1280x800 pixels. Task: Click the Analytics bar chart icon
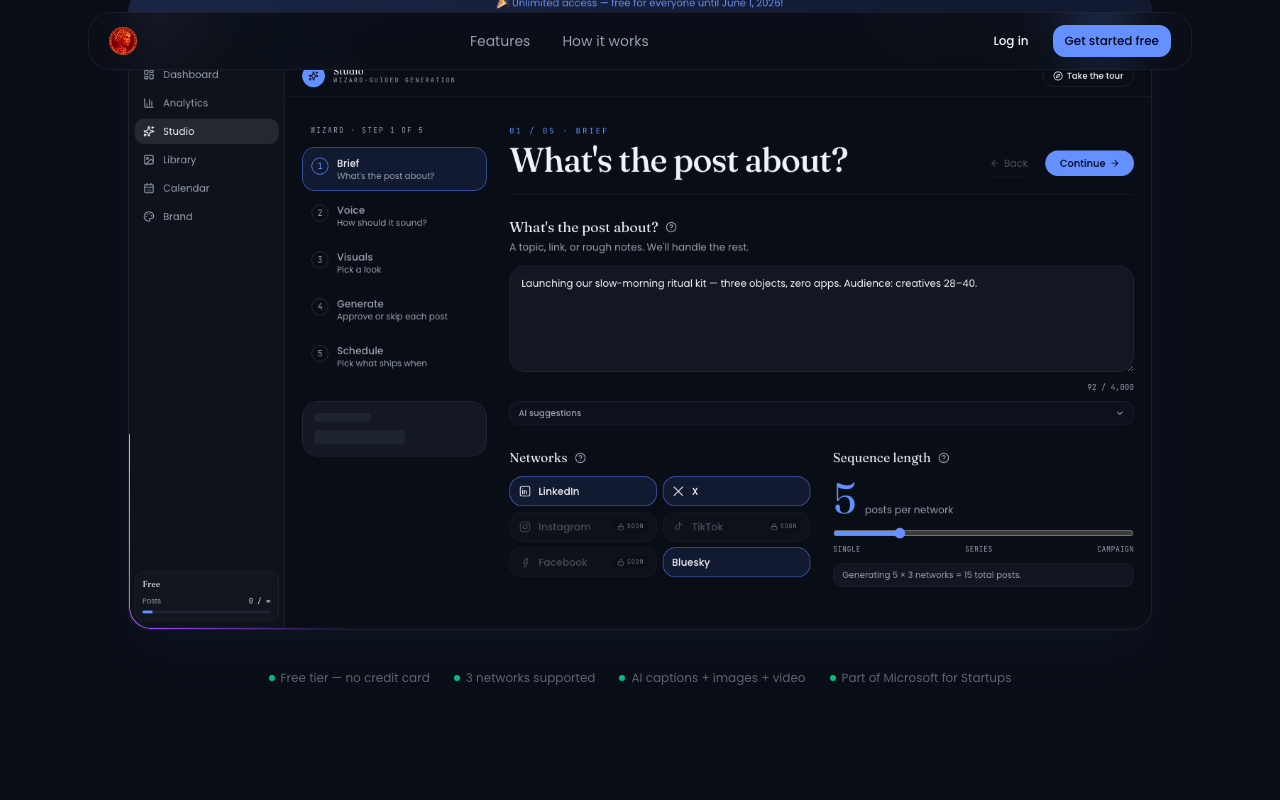coord(149,103)
